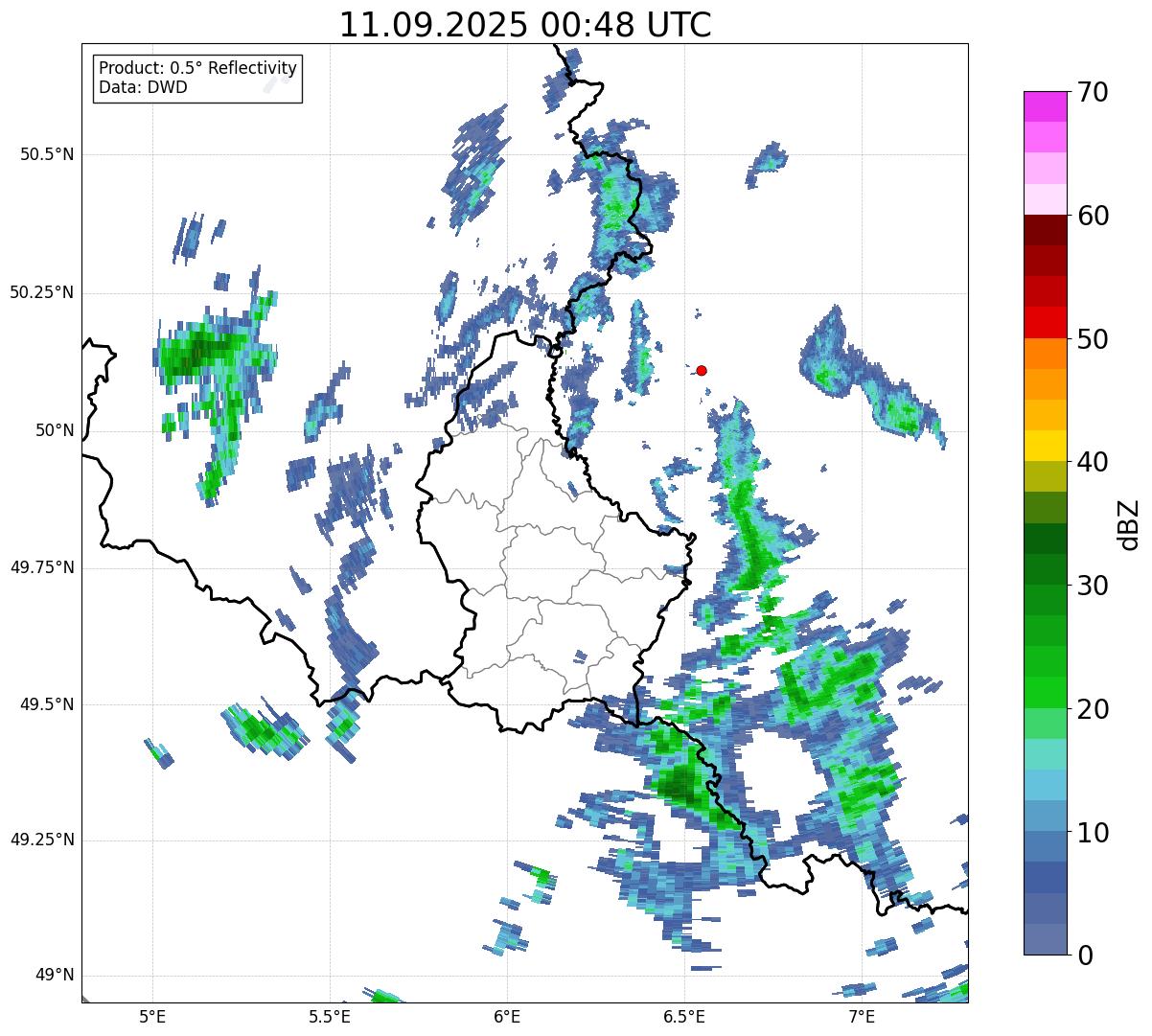1152x1036 pixels.
Task: Click the colorbar 30 tick label
Action: 1093,586
